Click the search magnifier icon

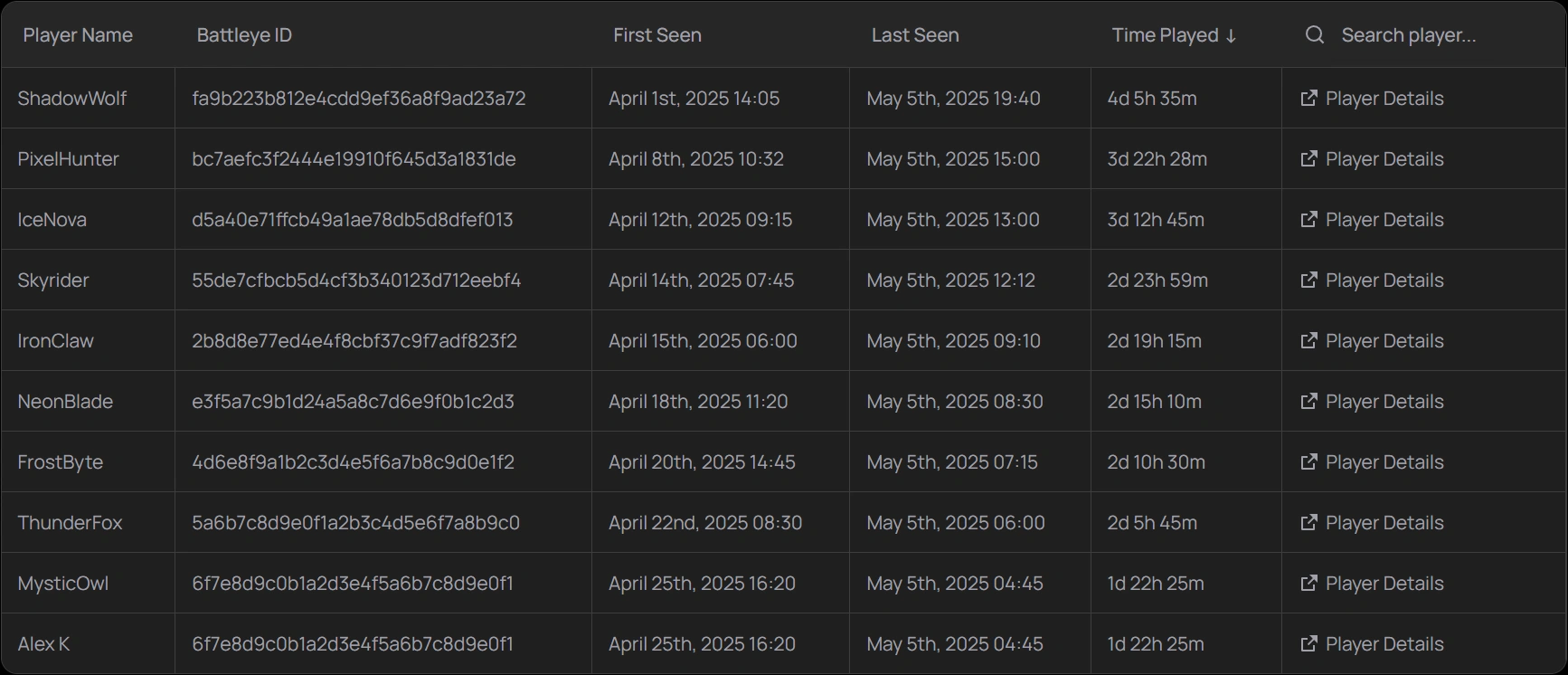pos(1315,35)
